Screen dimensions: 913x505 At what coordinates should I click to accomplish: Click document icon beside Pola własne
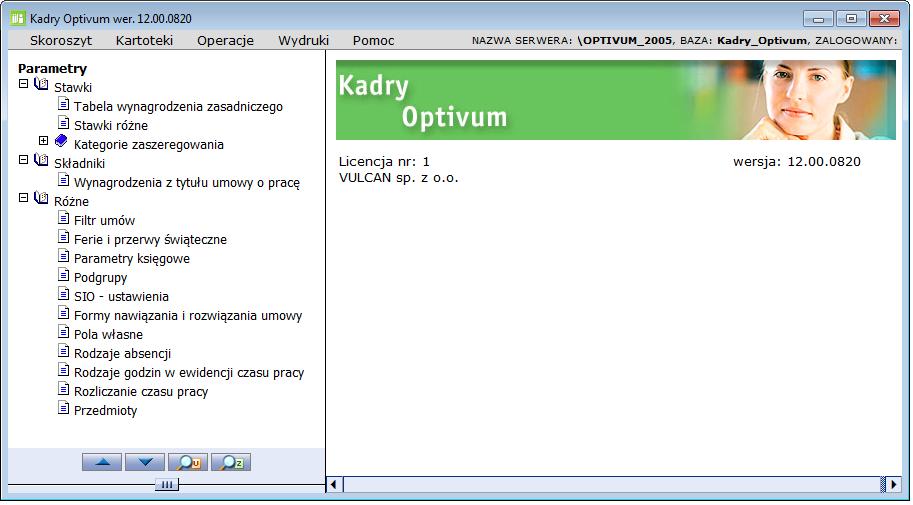63,332
